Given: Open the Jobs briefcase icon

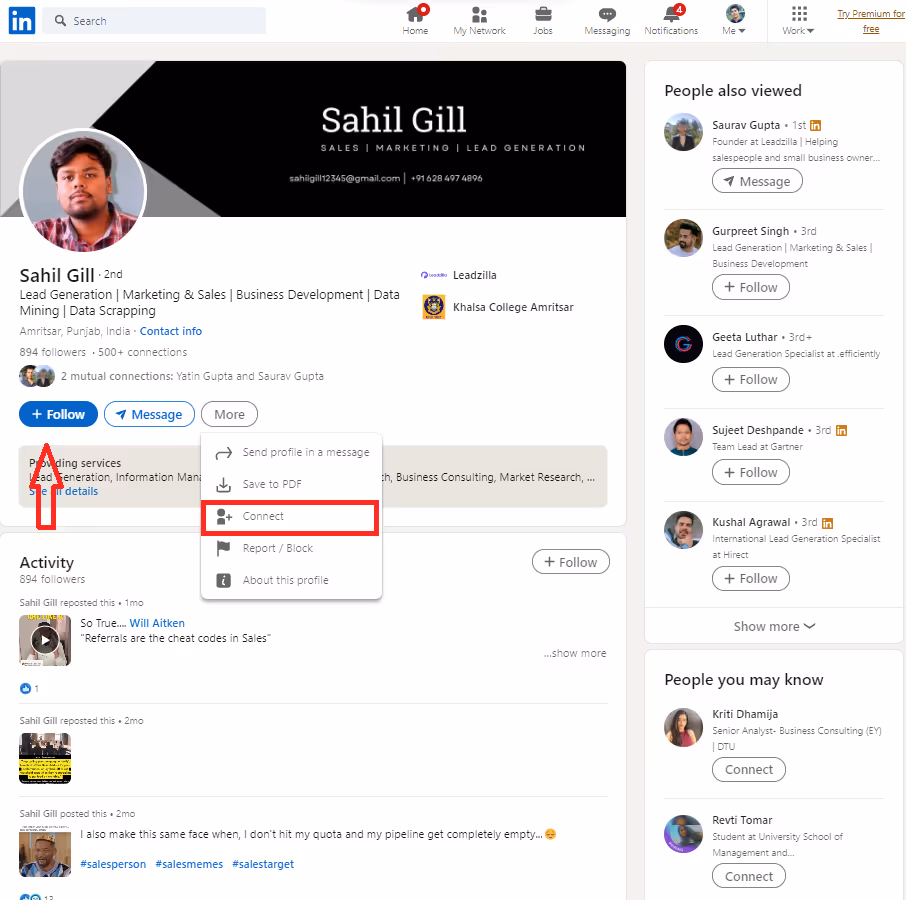Looking at the screenshot, I should [543, 21].
